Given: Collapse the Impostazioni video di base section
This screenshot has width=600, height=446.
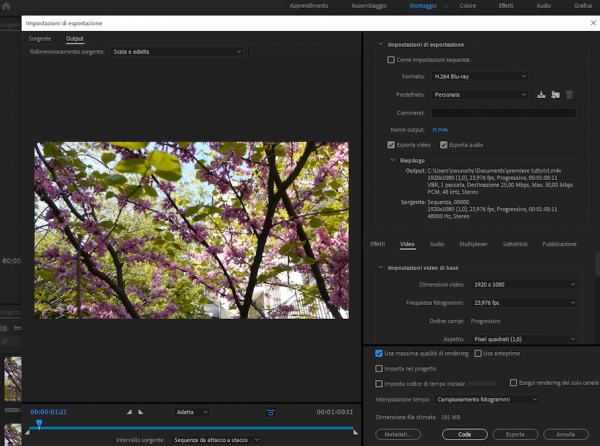Looking at the screenshot, I should click(x=381, y=267).
